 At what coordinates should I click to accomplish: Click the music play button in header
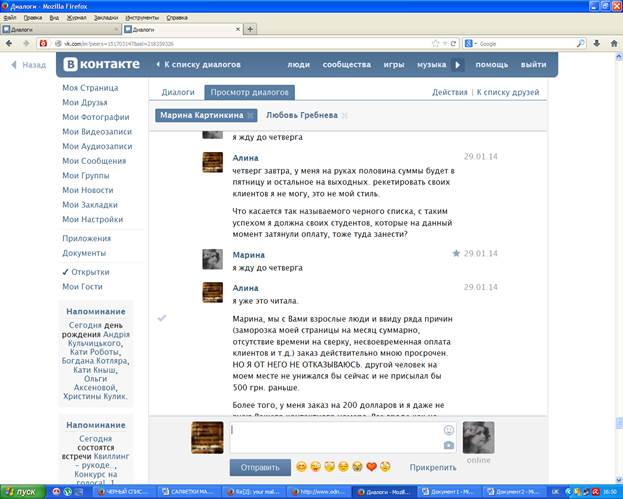(x=457, y=65)
